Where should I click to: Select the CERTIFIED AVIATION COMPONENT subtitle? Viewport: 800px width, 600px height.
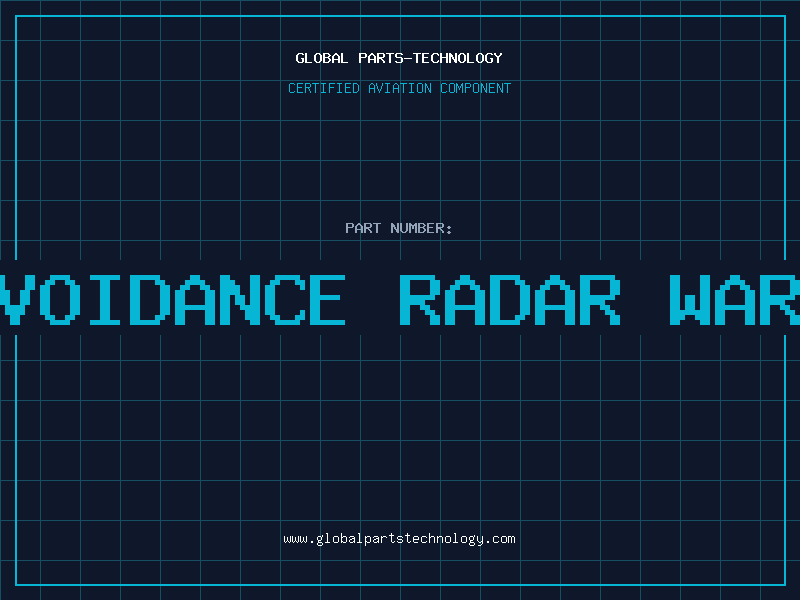[399, 88]
